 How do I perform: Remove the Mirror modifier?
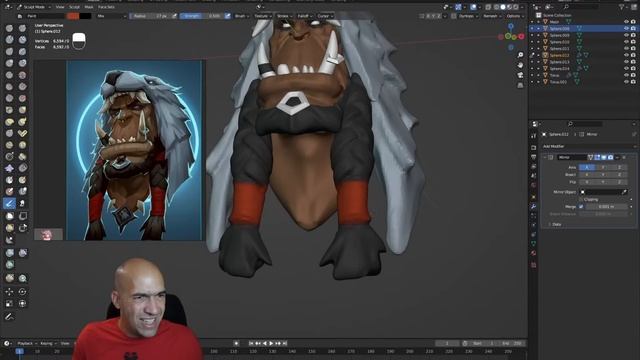click(624, 158)
